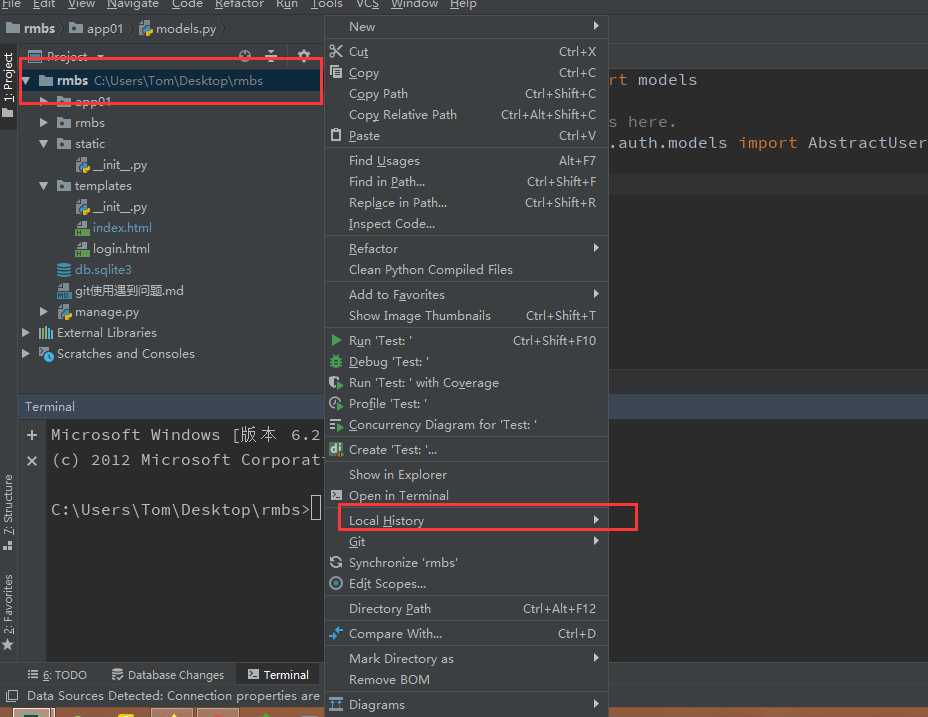
Task: Click the Diagrams icon
Action: tap(336, 704)
